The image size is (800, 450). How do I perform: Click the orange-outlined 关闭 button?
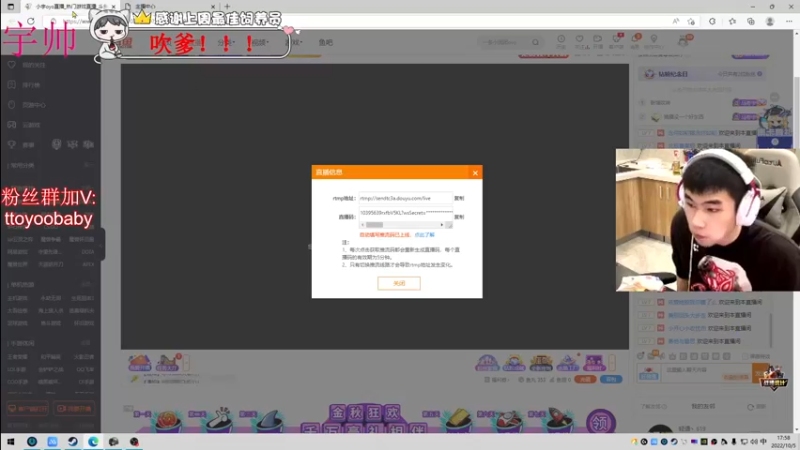399,283
